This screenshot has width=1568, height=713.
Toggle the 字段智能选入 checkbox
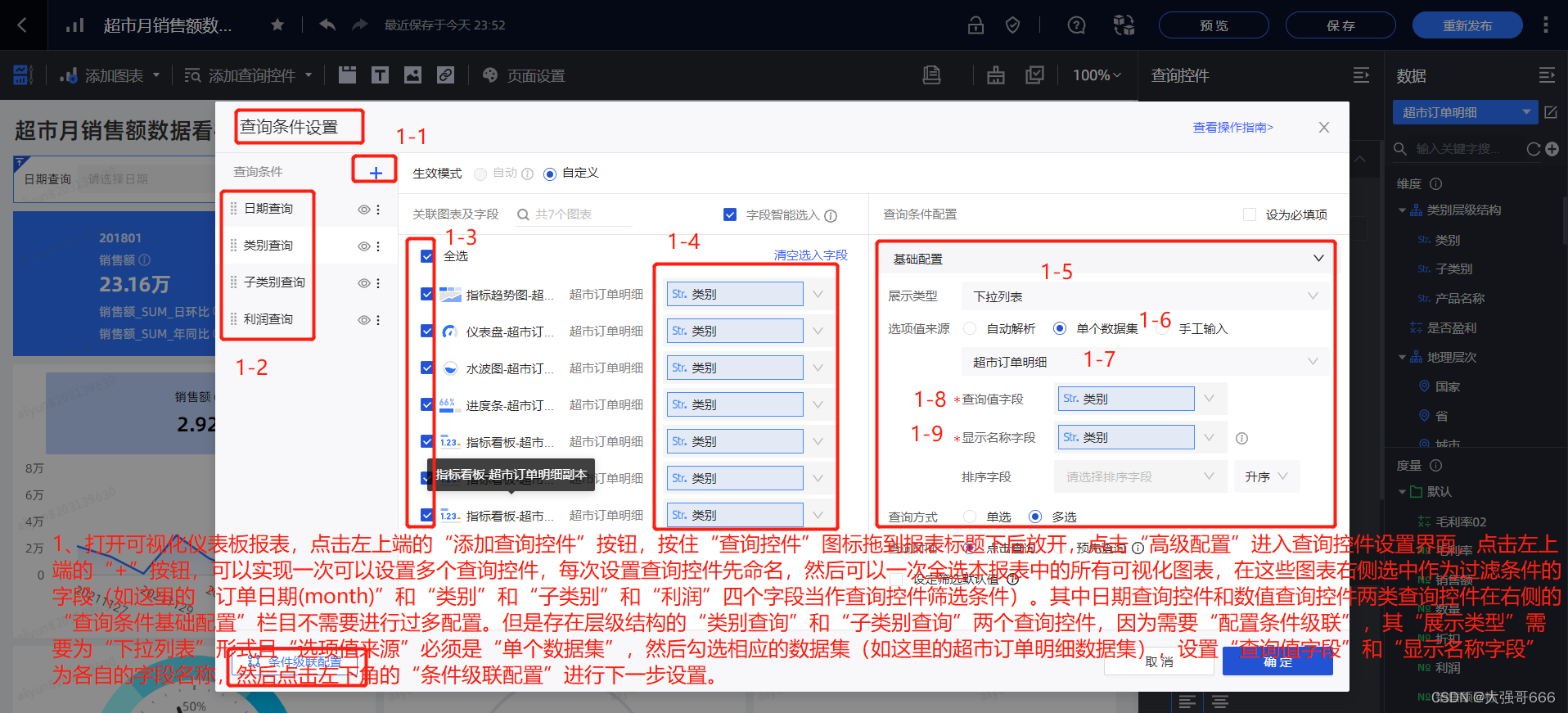pyautogui.click(x=730, y=214)
